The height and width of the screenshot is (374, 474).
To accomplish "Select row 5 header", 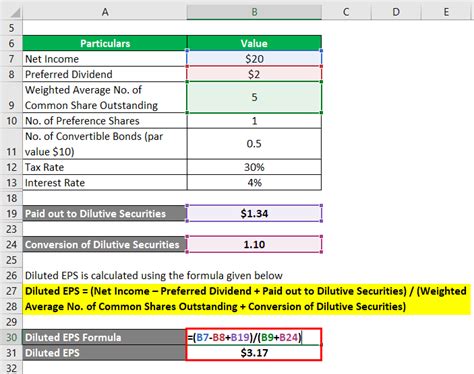I will 11,28.
